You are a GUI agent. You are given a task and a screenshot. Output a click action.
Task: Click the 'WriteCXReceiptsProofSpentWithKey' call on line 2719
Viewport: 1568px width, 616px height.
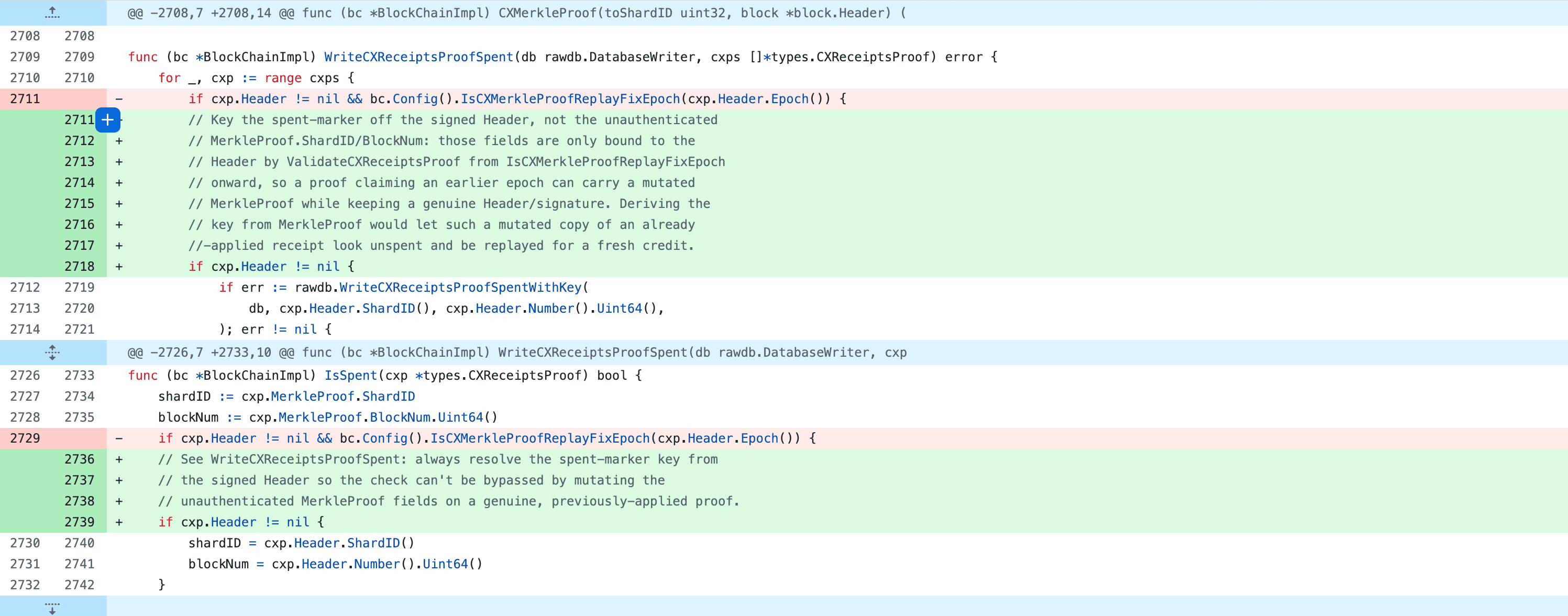(x=460, y=287)
